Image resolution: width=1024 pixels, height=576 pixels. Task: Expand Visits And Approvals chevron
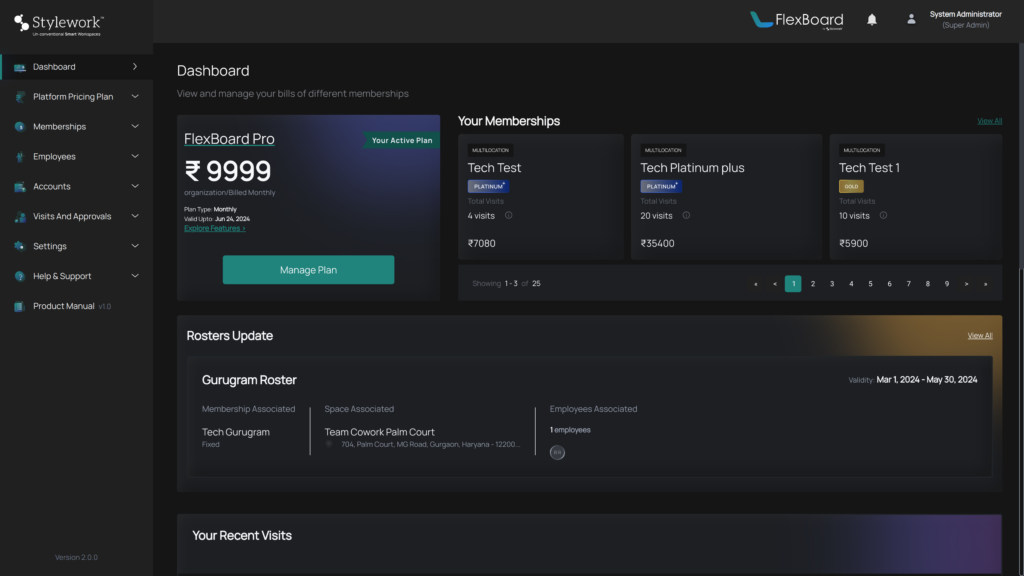click(x=135, y=216)
